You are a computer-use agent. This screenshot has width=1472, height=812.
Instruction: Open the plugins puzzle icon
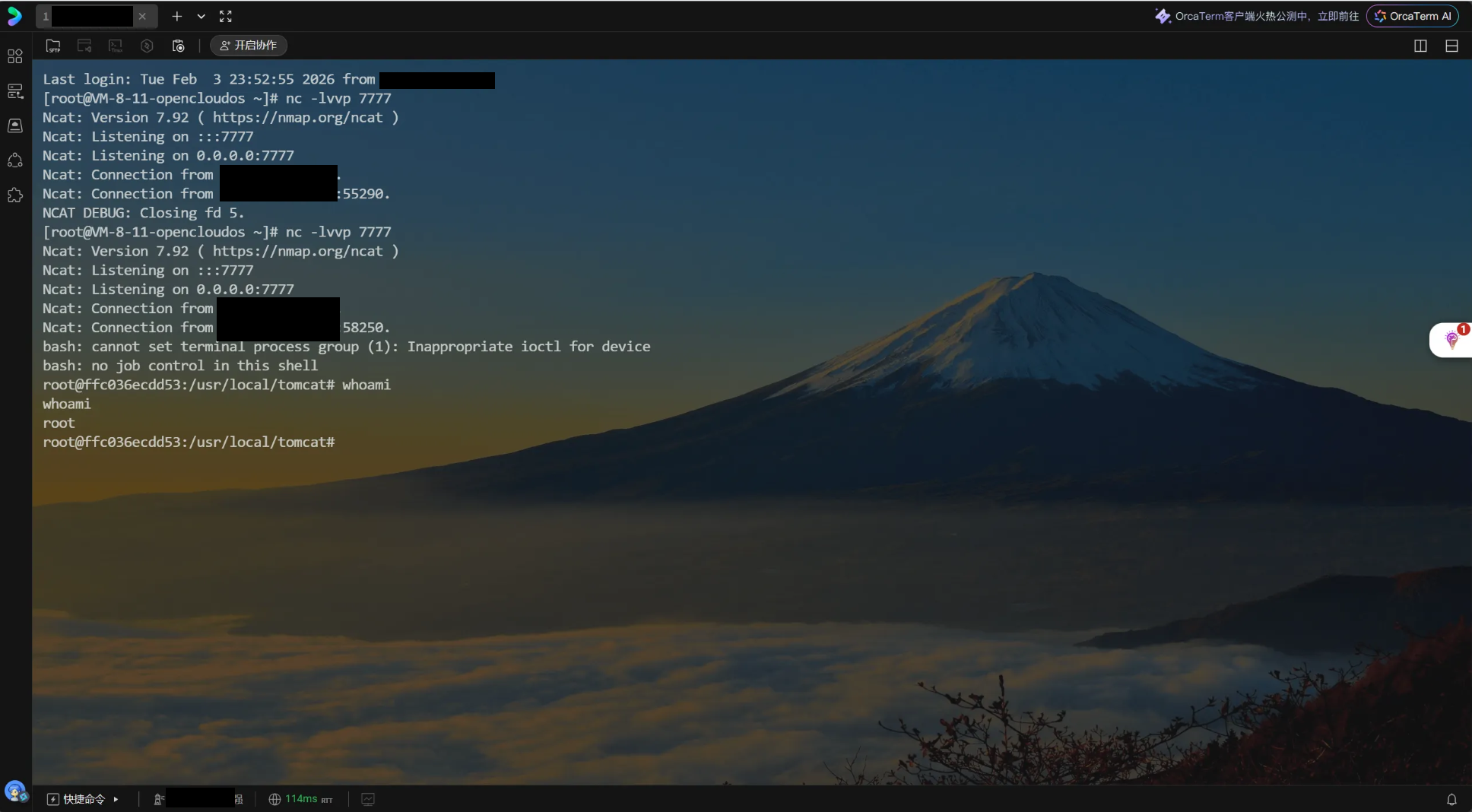pos(15,195)
